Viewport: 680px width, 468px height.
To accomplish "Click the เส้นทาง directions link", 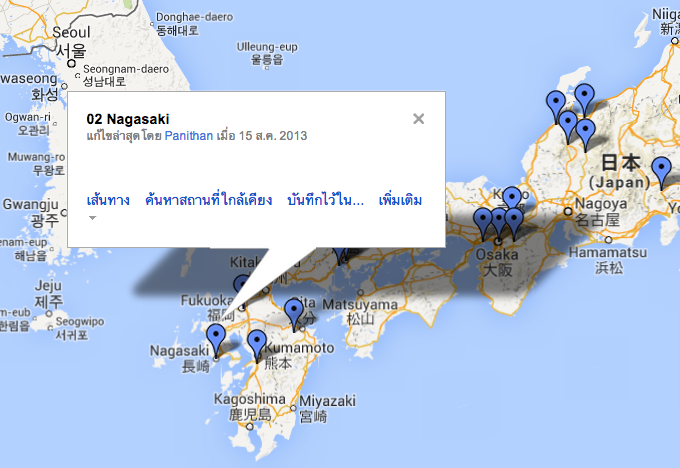I will point(108,200).
